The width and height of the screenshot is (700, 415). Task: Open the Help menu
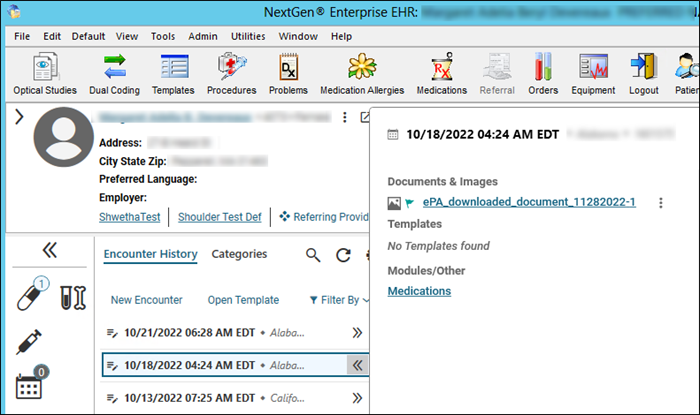click(x=342, y=36)
